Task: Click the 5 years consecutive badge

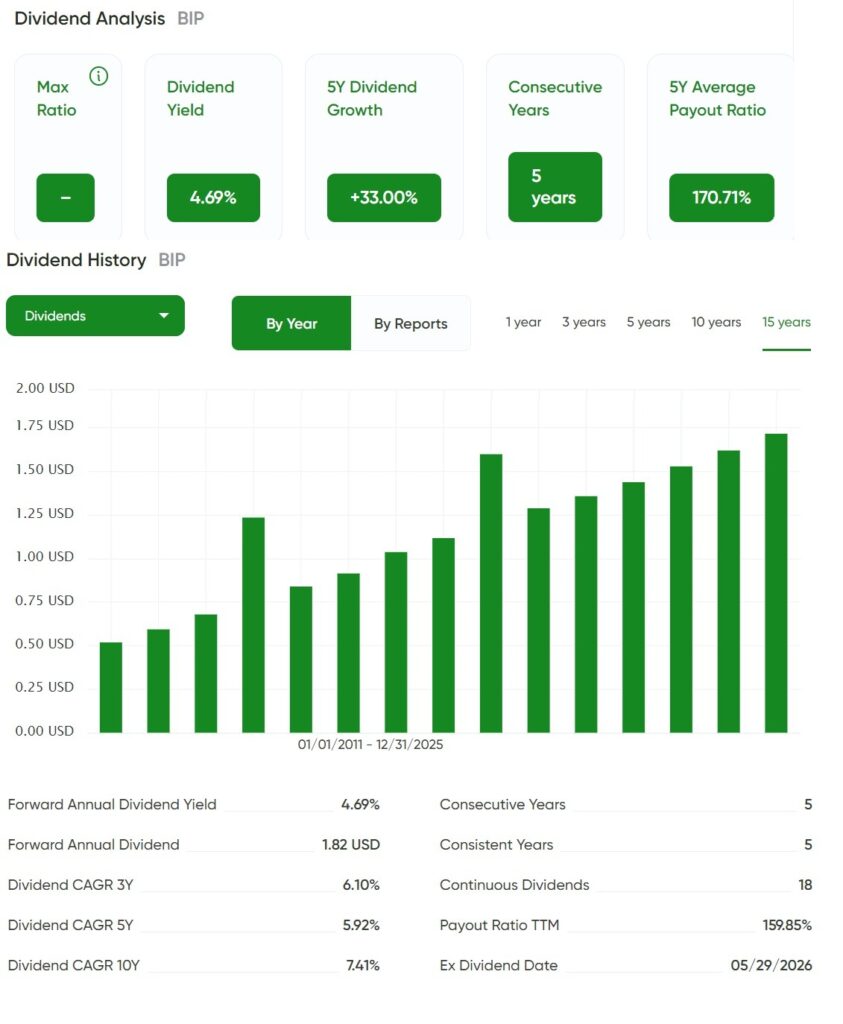Action: [x=555, y=187]
